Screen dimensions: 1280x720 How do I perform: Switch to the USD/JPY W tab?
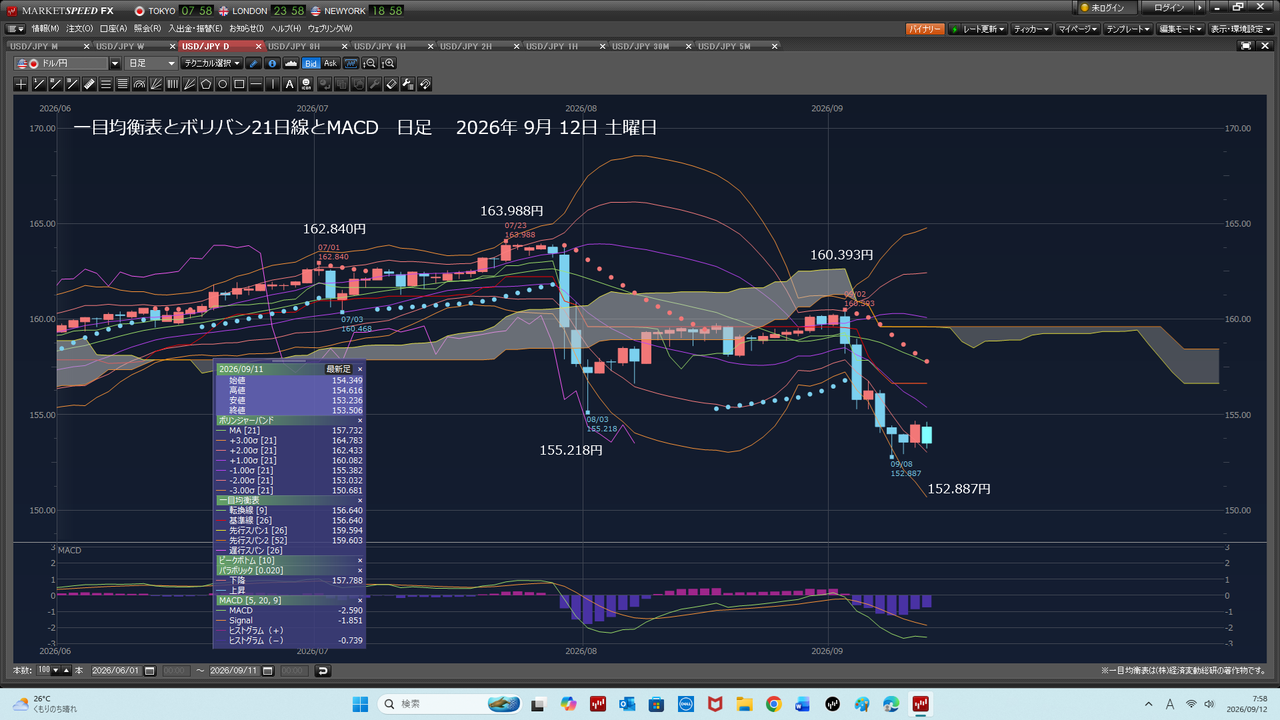[x=120, y=46]
